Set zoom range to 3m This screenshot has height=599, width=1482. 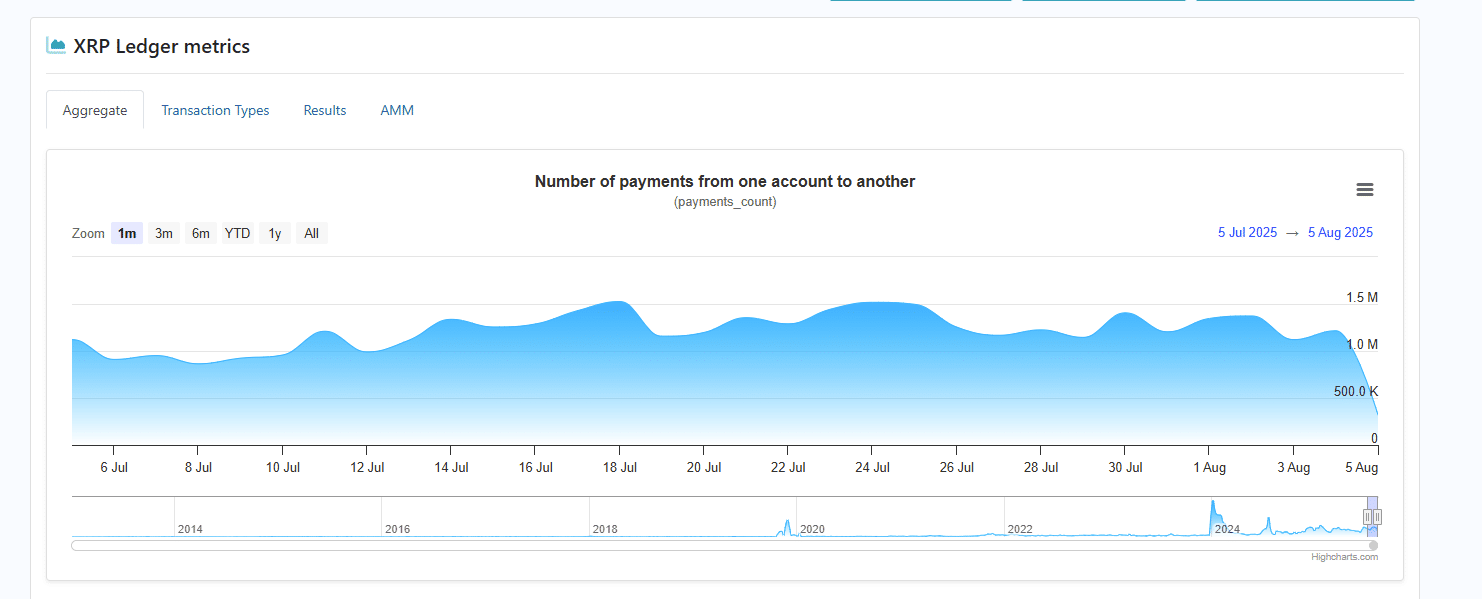164,233
